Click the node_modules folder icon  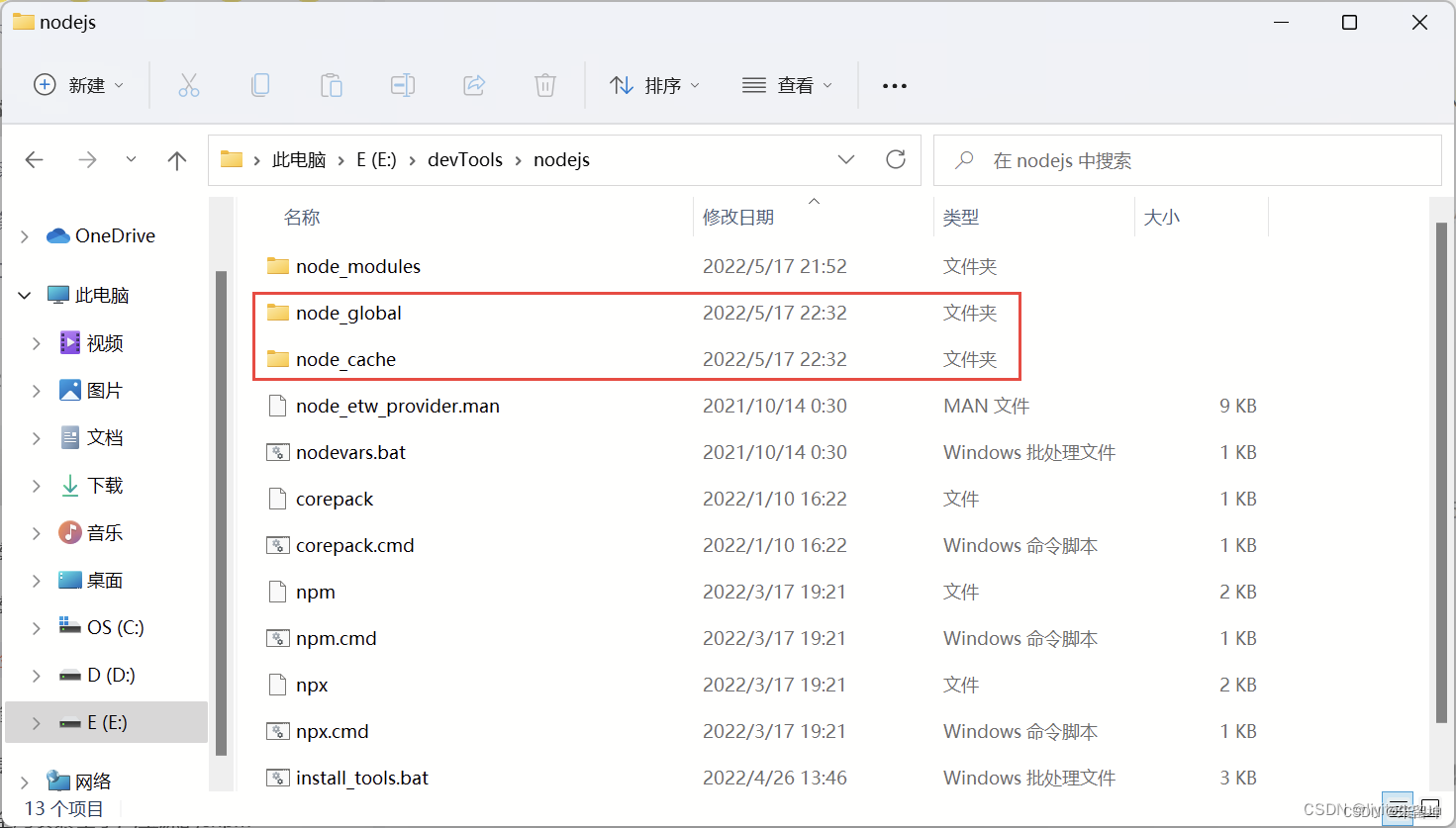click(x=278, y=266)
